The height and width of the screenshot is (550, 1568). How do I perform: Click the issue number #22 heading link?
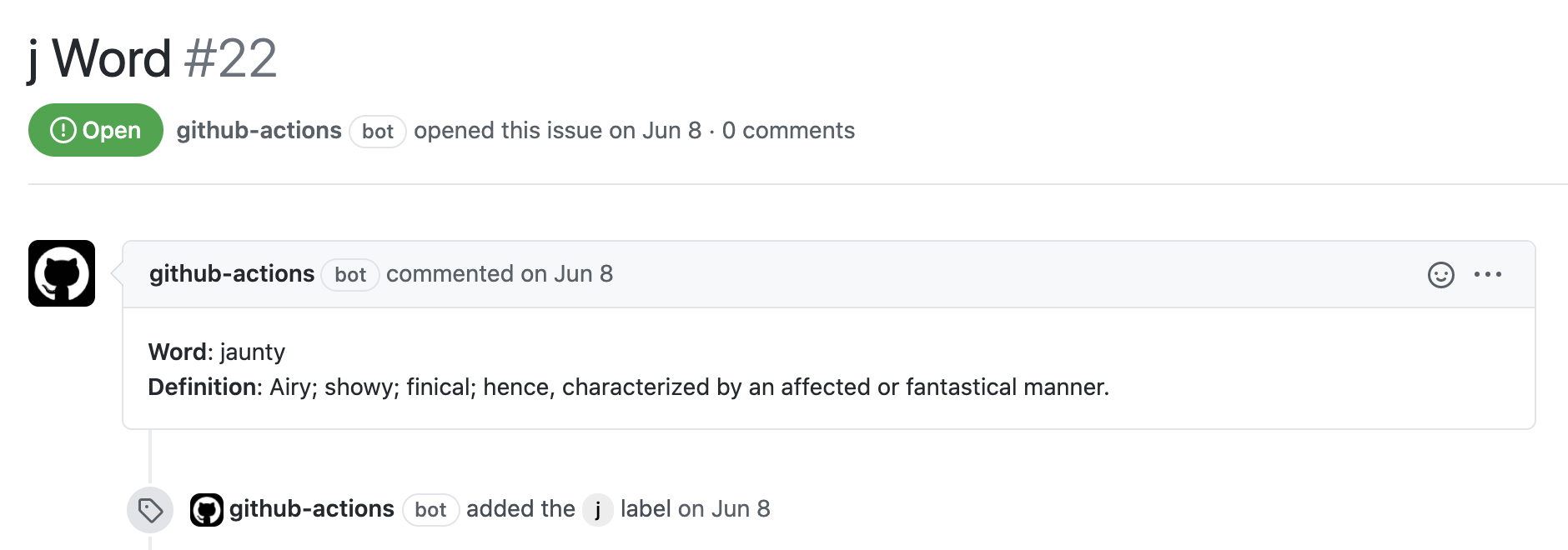coord(229,57)
